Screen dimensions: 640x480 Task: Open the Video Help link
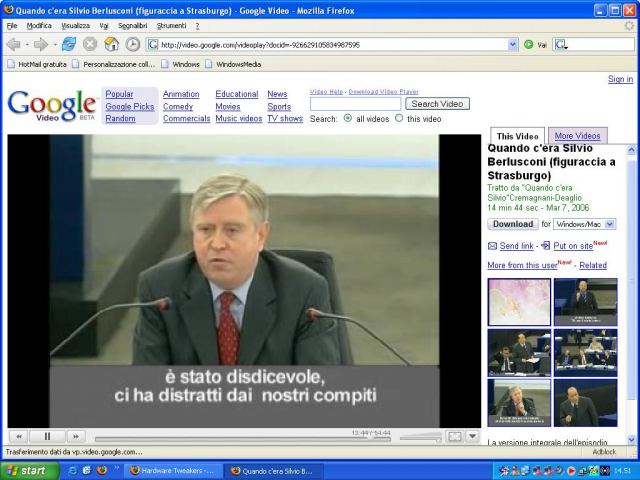click(x=327, y=92)
